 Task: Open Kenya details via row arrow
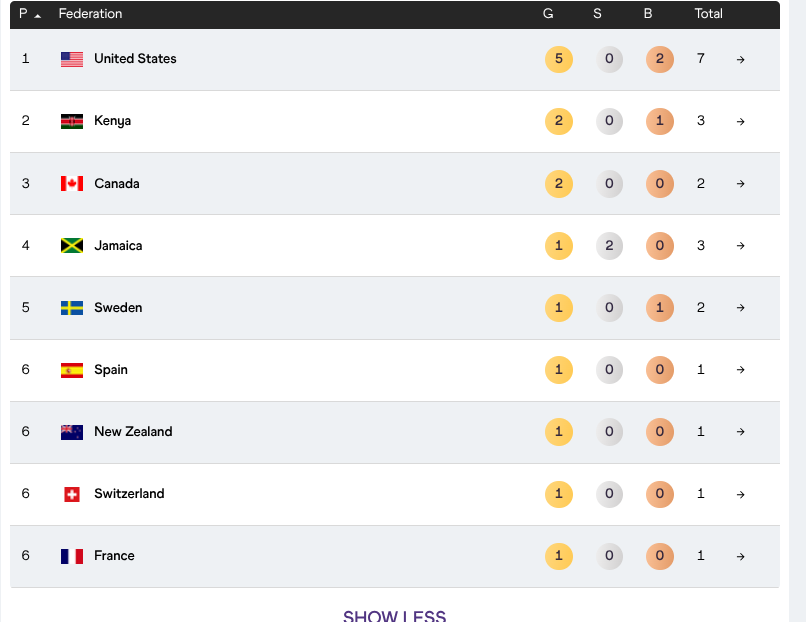point(740,122)
